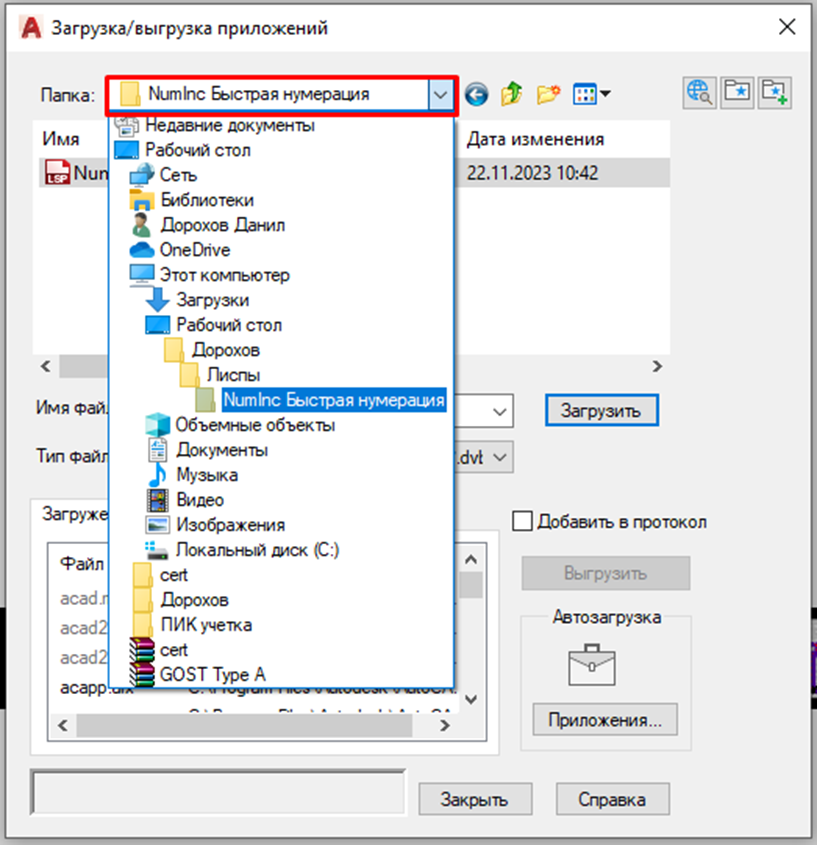817x845 pixels.
Task: Toggle Добавить в протокол checkbox
Action: 522,522
